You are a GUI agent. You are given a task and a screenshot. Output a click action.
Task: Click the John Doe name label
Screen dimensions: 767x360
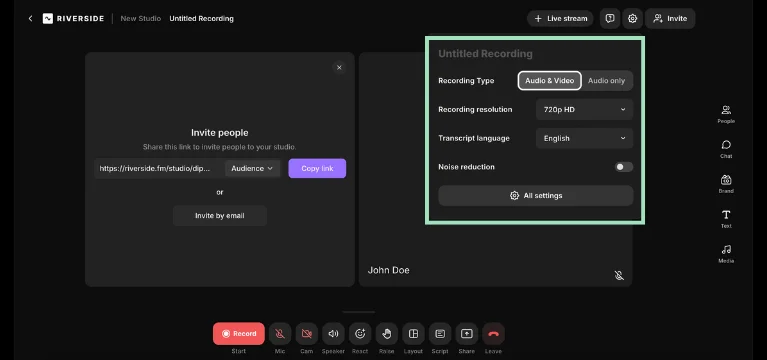(x=388, y=270)
